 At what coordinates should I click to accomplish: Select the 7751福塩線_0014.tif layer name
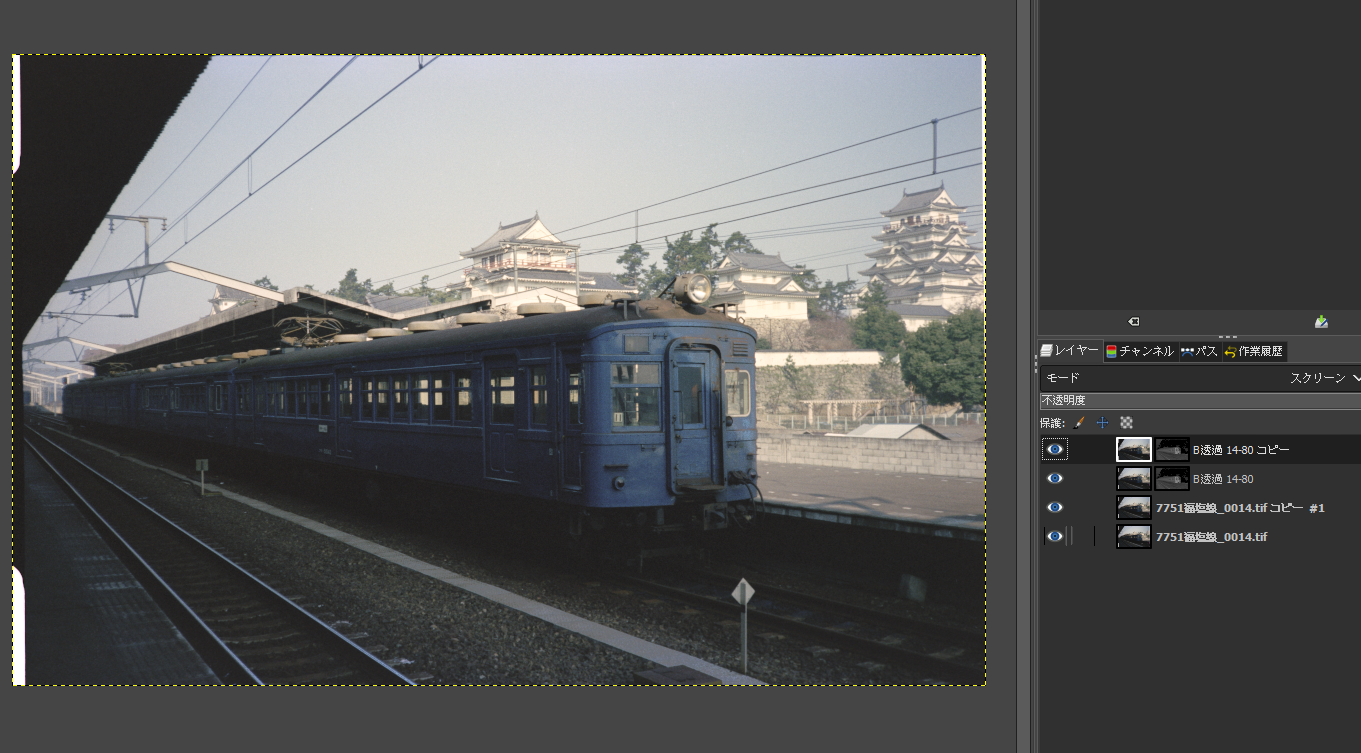pyautogui.click(x=1211, y=537)
